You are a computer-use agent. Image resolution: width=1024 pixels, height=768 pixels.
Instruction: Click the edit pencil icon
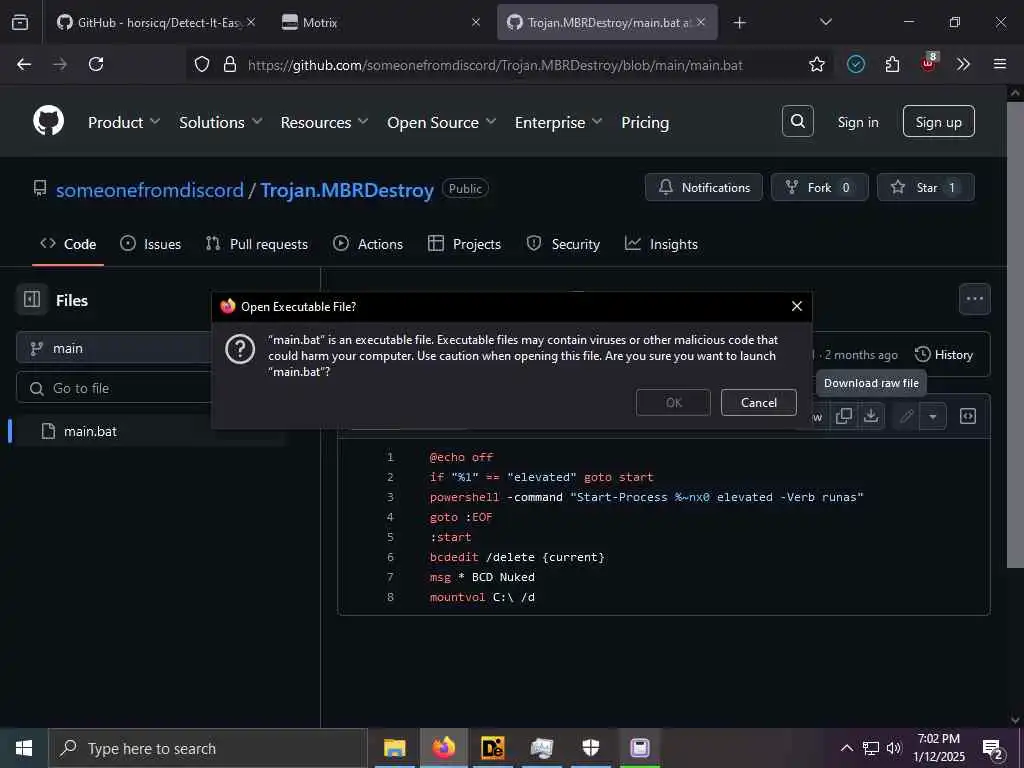point(906,416)
